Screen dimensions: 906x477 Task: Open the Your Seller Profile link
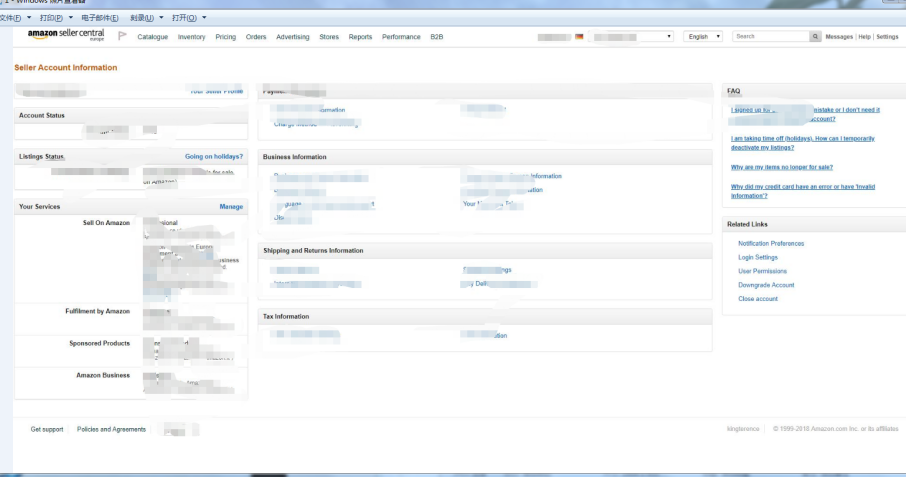pos(217,91)
